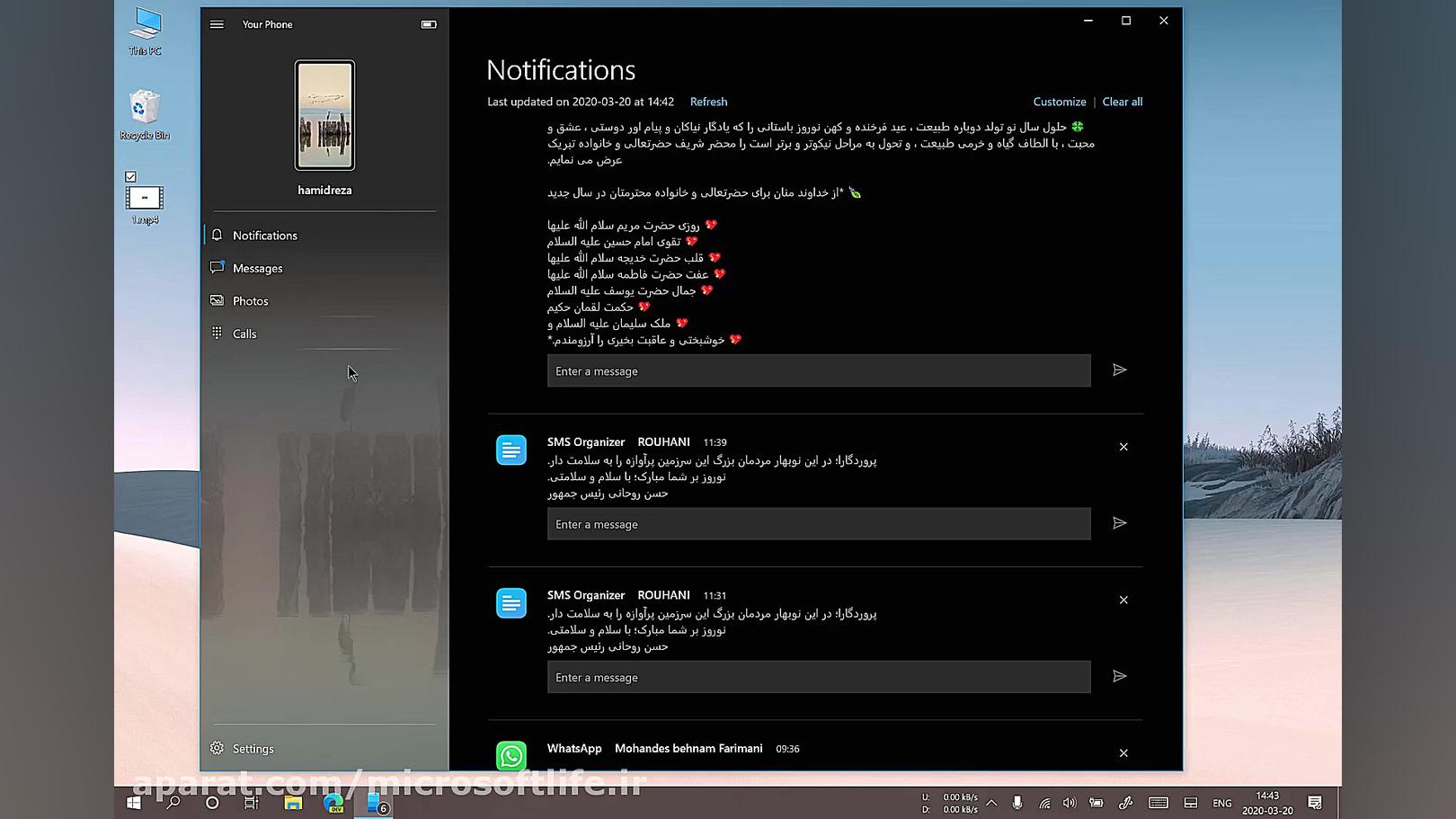Send the reply to the ROUHANI 11:31 message
The width and height of the screenshot is (1456, 819).
1119,676
